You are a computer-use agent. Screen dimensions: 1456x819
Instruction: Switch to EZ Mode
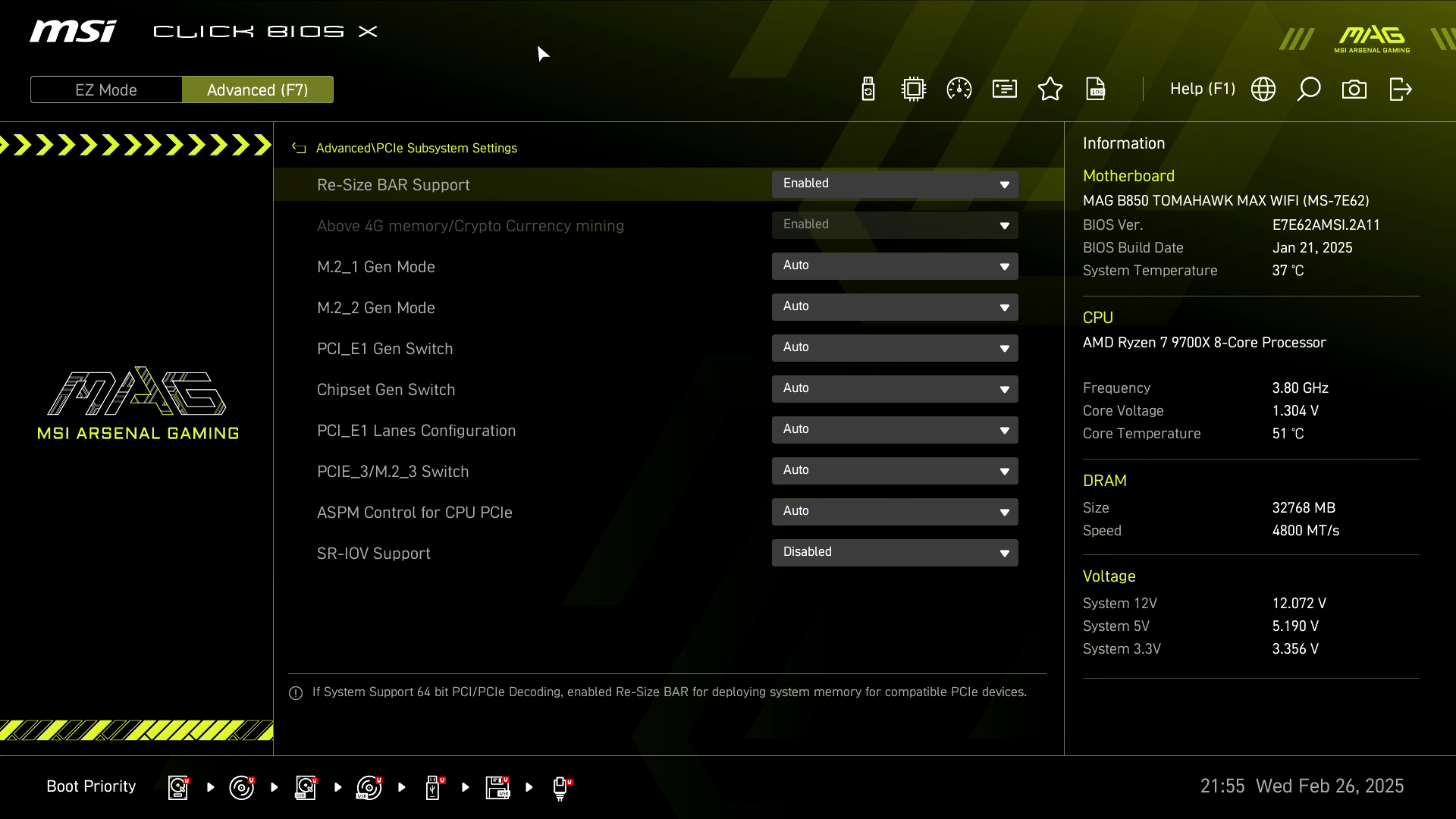click(x=106, y=89)
